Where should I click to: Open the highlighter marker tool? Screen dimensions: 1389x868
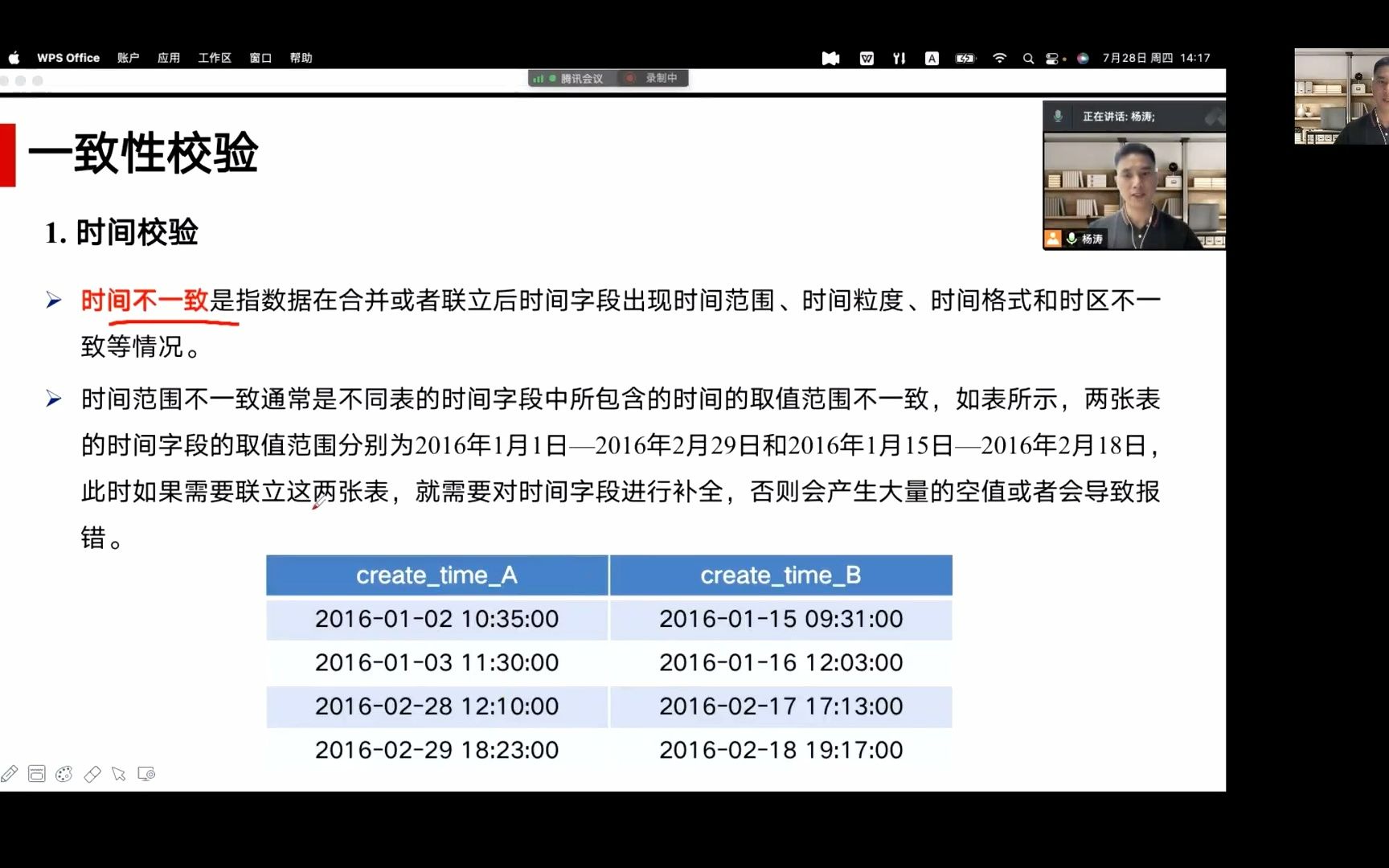tap(37, 774)
